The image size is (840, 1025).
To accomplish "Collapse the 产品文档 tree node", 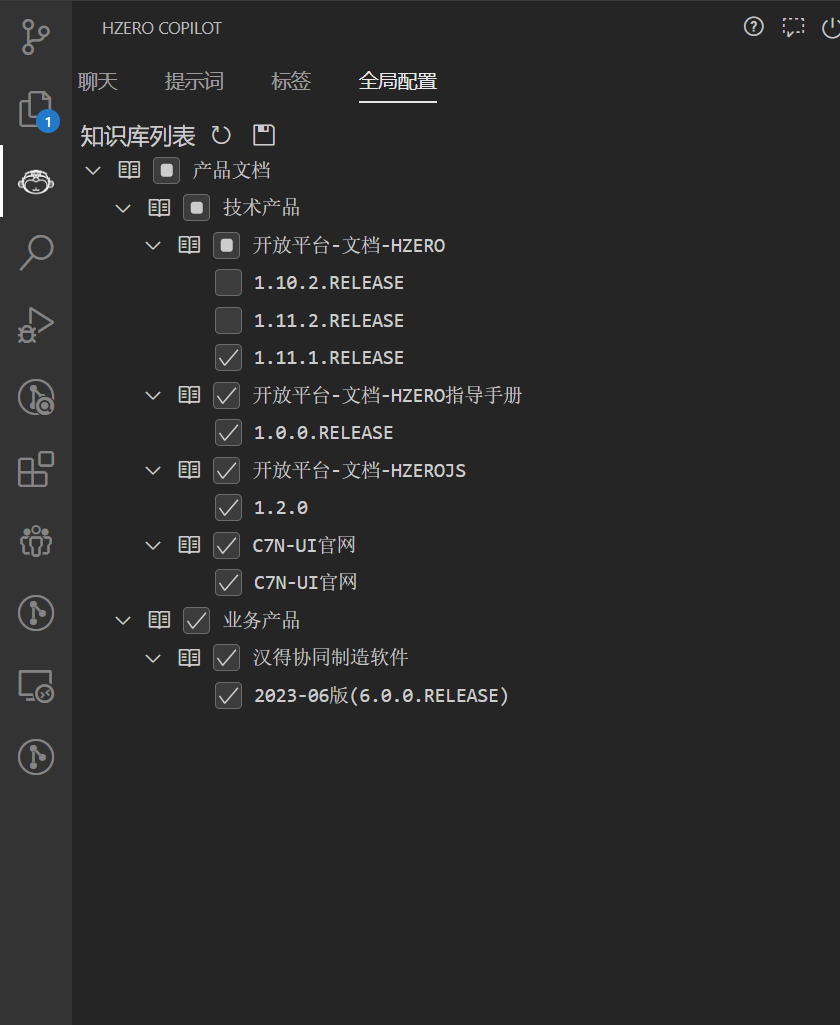I will 94,171.
